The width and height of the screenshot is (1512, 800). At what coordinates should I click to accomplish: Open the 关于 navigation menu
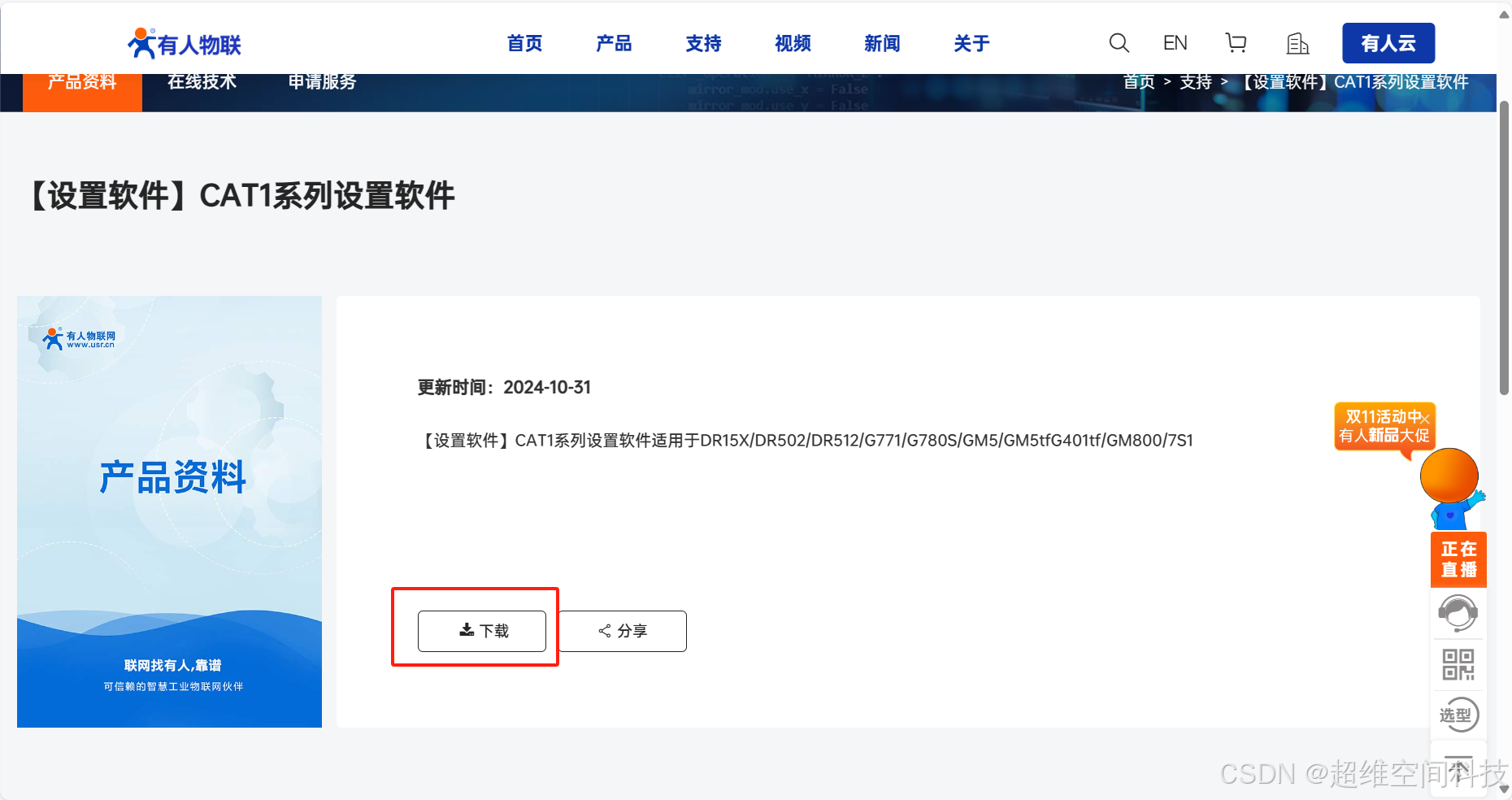(x=971, y=43)
